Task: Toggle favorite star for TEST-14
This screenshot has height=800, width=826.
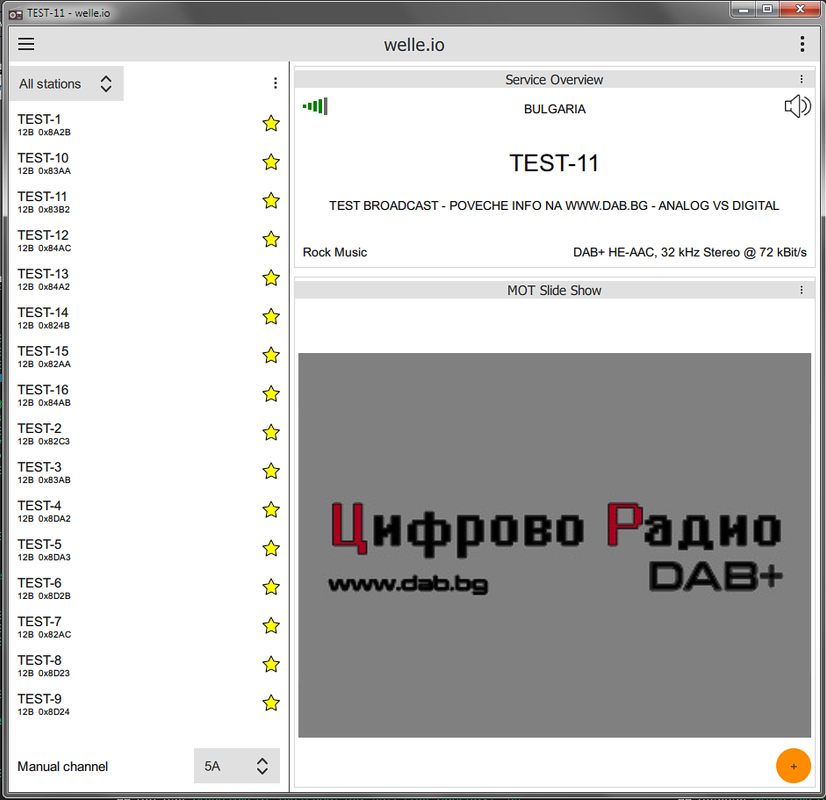Action: coord(271,317)
